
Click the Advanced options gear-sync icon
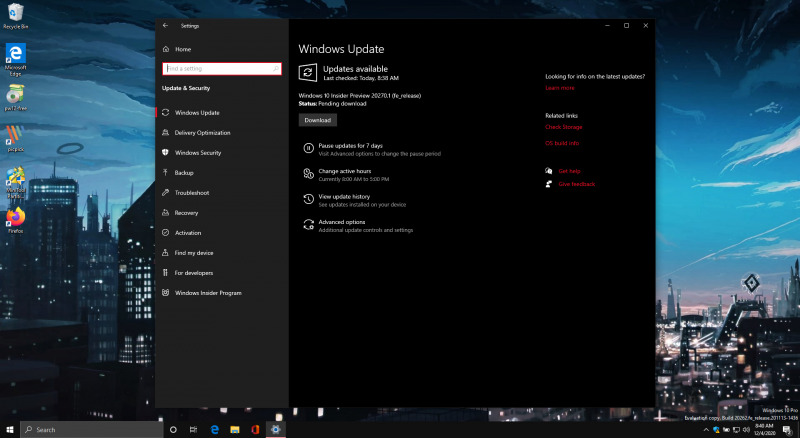click(x=308, y=225)
